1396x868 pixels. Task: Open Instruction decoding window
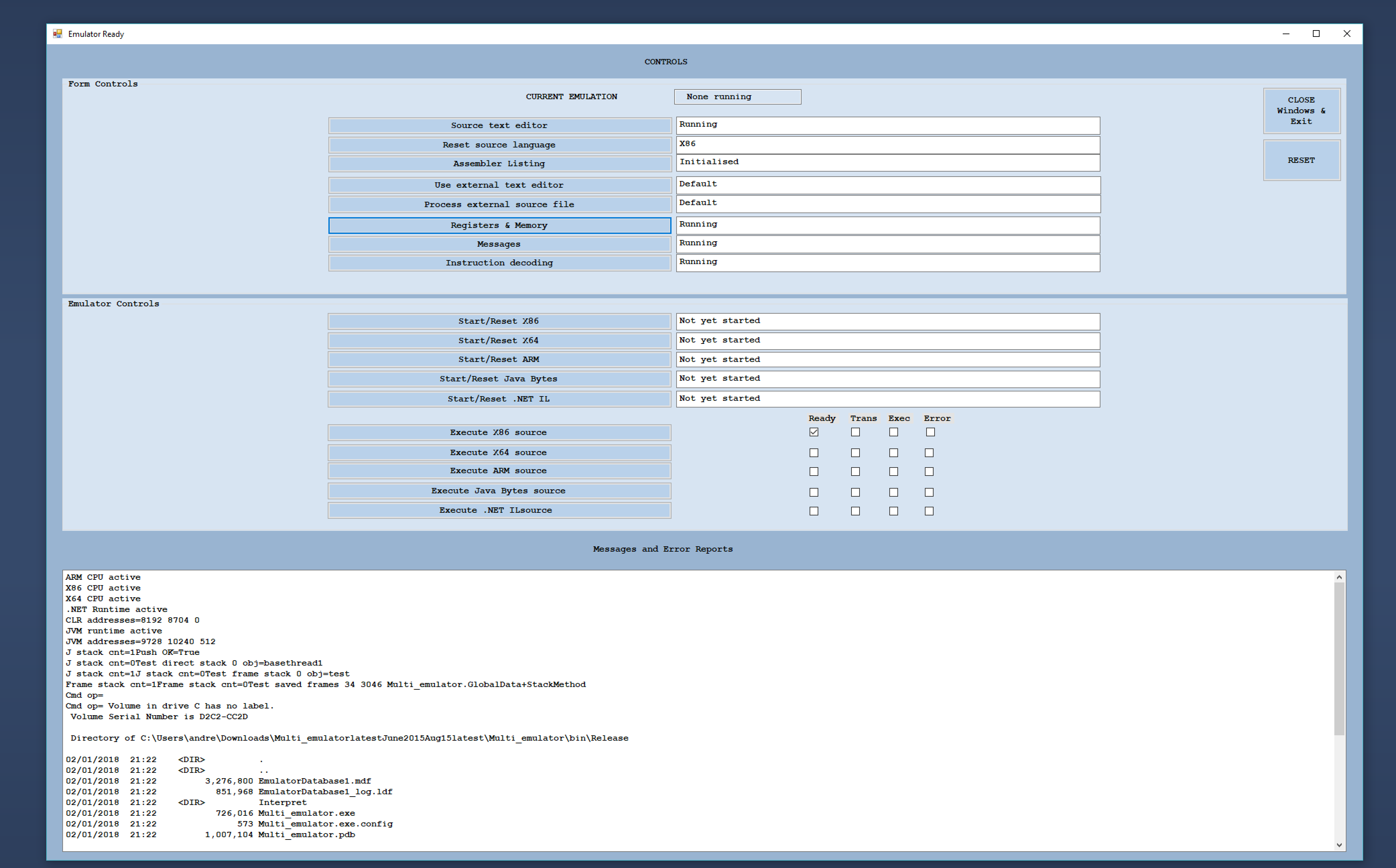(x=499, y=262)
